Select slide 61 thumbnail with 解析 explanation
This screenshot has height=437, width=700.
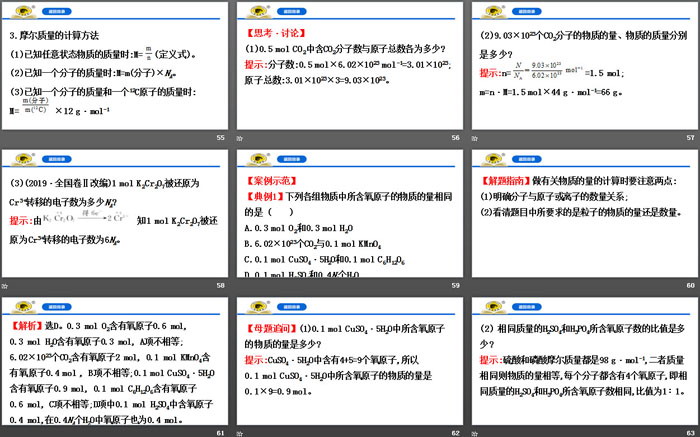(115, 361)
